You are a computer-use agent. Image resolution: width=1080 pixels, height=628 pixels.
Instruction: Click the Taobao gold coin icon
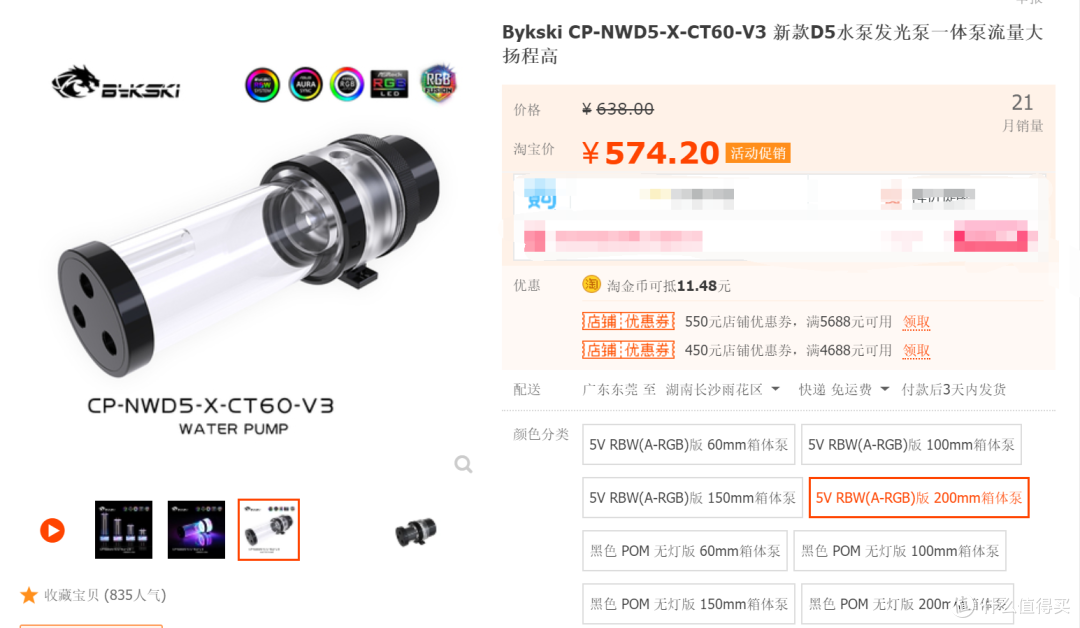coord(591,284)
